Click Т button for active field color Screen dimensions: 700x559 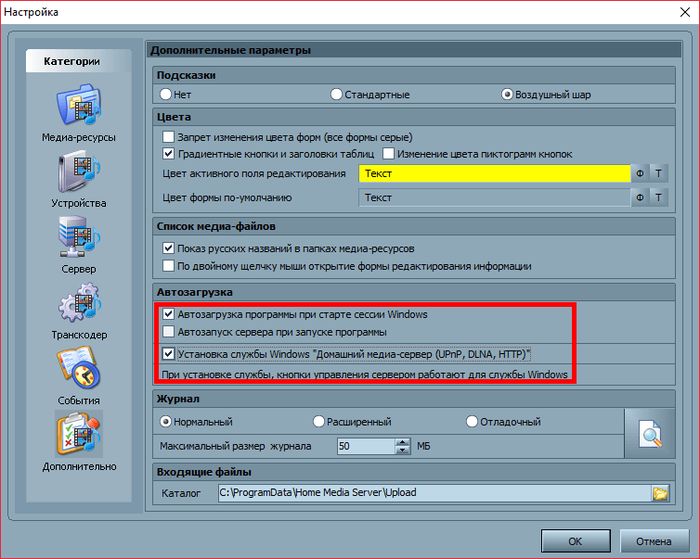[x=658, y=173]
